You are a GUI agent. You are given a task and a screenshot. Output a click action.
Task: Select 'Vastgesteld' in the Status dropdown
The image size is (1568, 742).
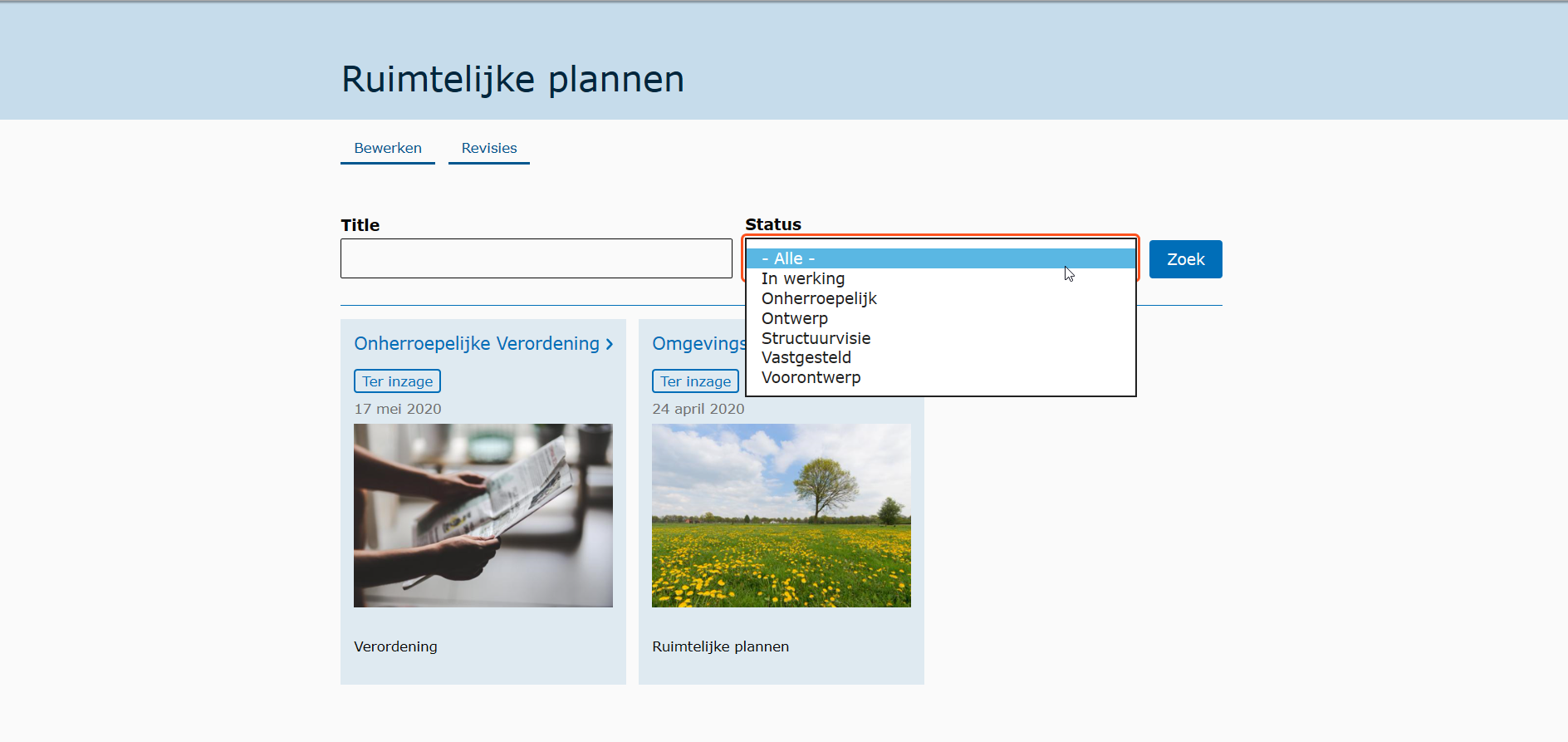click(806, 357)
